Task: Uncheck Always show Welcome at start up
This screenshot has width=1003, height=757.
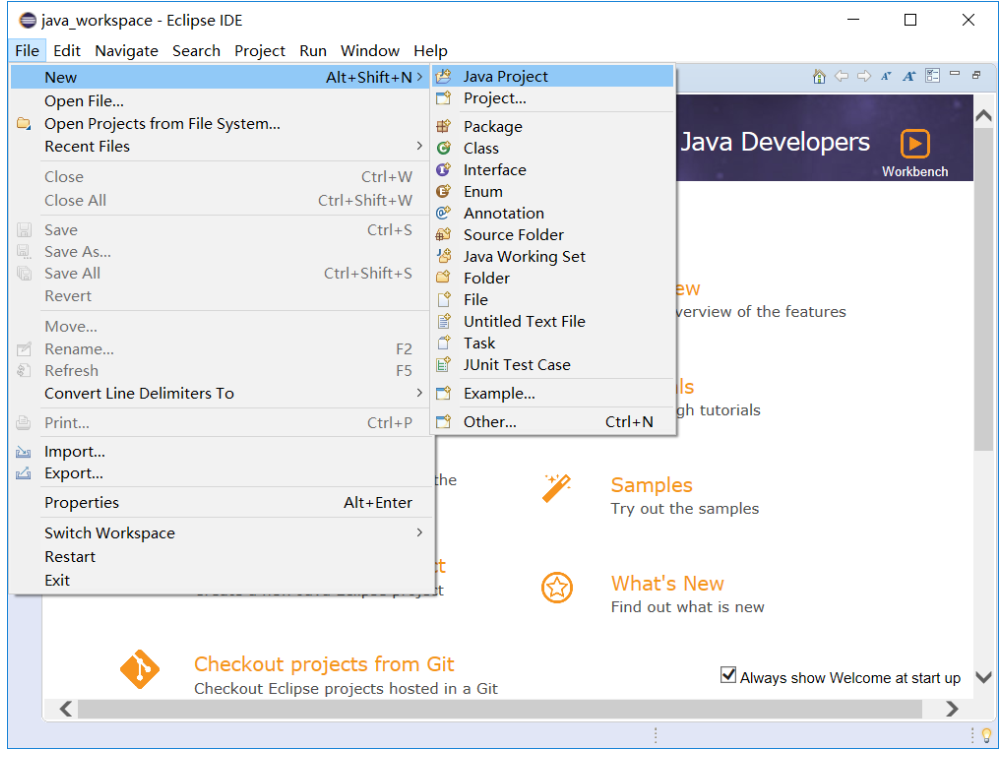Action: click(729, 674)
